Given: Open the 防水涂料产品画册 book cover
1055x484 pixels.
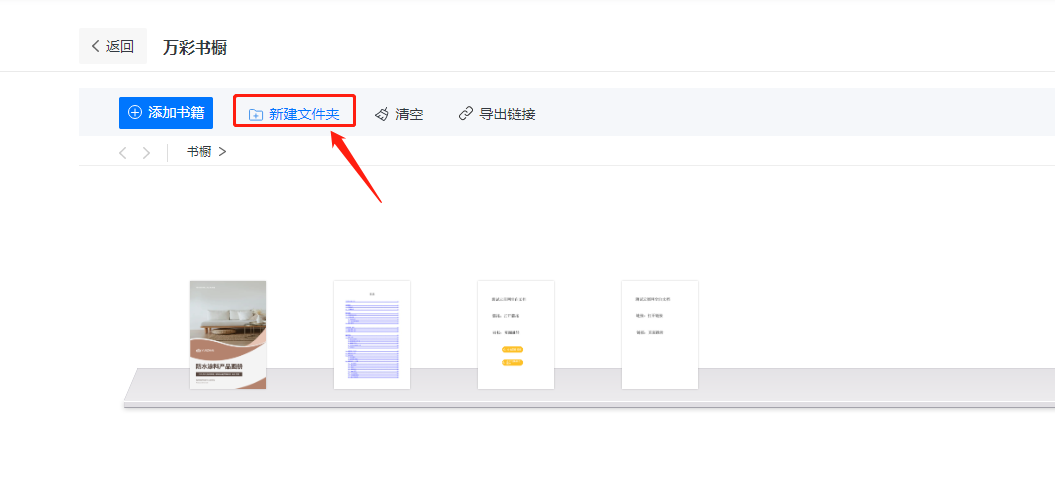Looking at the screenshot, I should 228,334.
